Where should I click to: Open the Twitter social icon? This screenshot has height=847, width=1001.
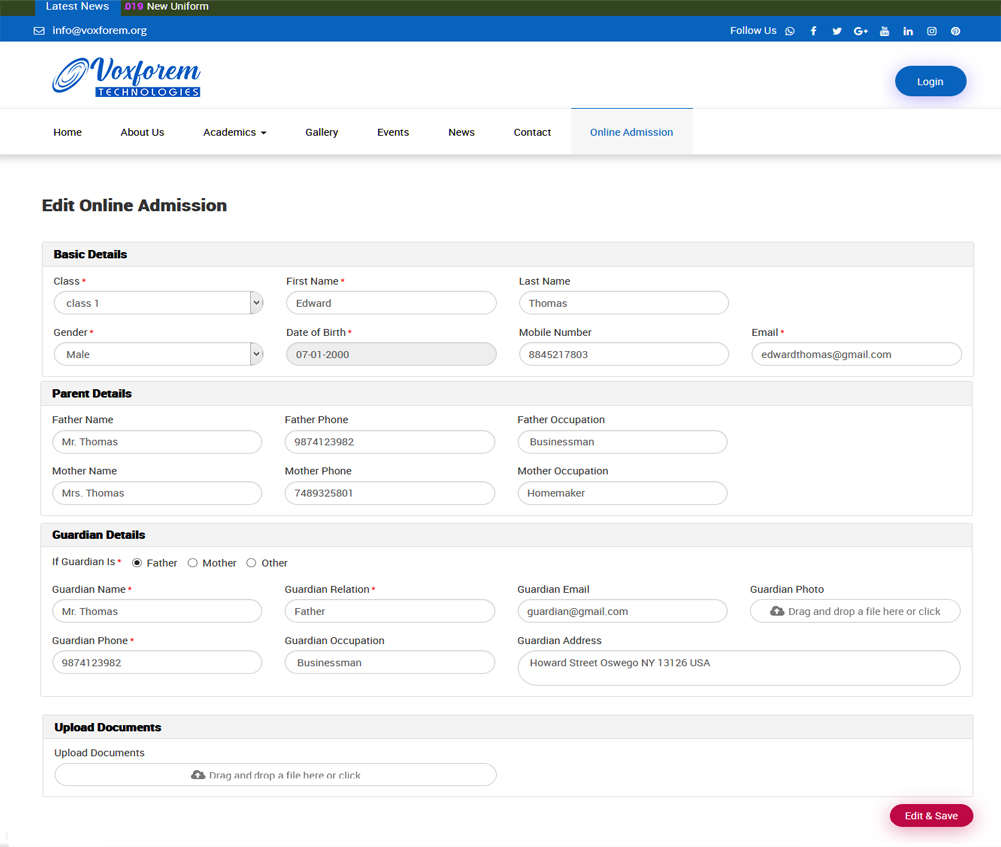coord(837,31)
